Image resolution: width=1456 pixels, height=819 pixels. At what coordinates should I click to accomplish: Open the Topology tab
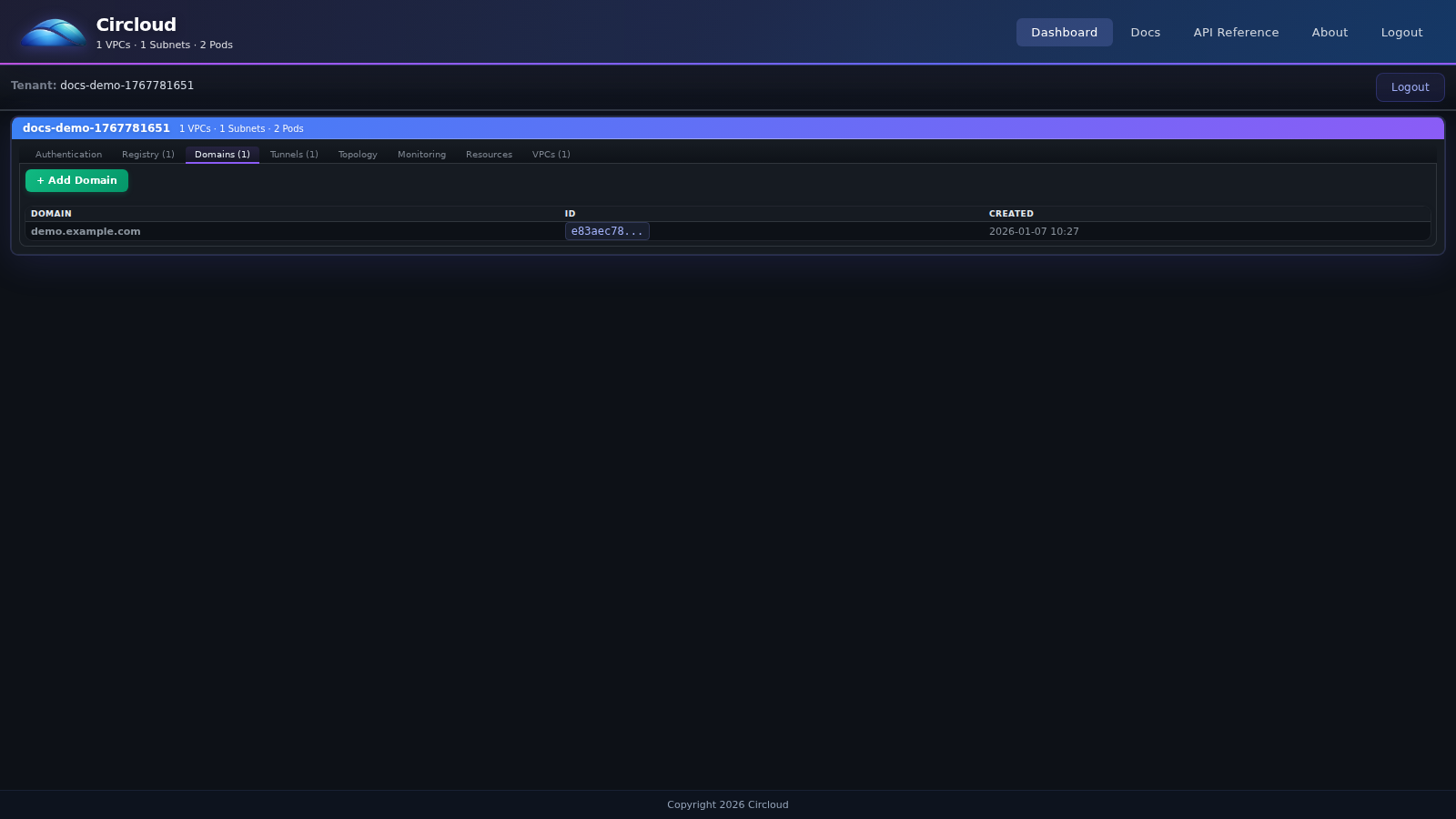pyautogui.click(x=357, y=154)
